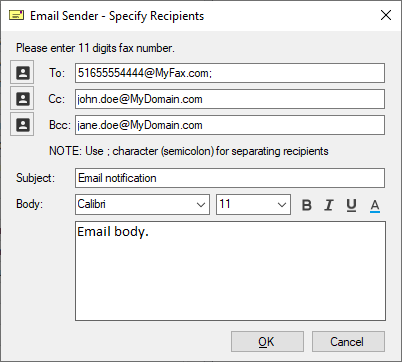Click the 'Please enter 11 digits fax number' text
This screenshot has height=362, width=402.
pyautogui.click(x=95, y=48)
